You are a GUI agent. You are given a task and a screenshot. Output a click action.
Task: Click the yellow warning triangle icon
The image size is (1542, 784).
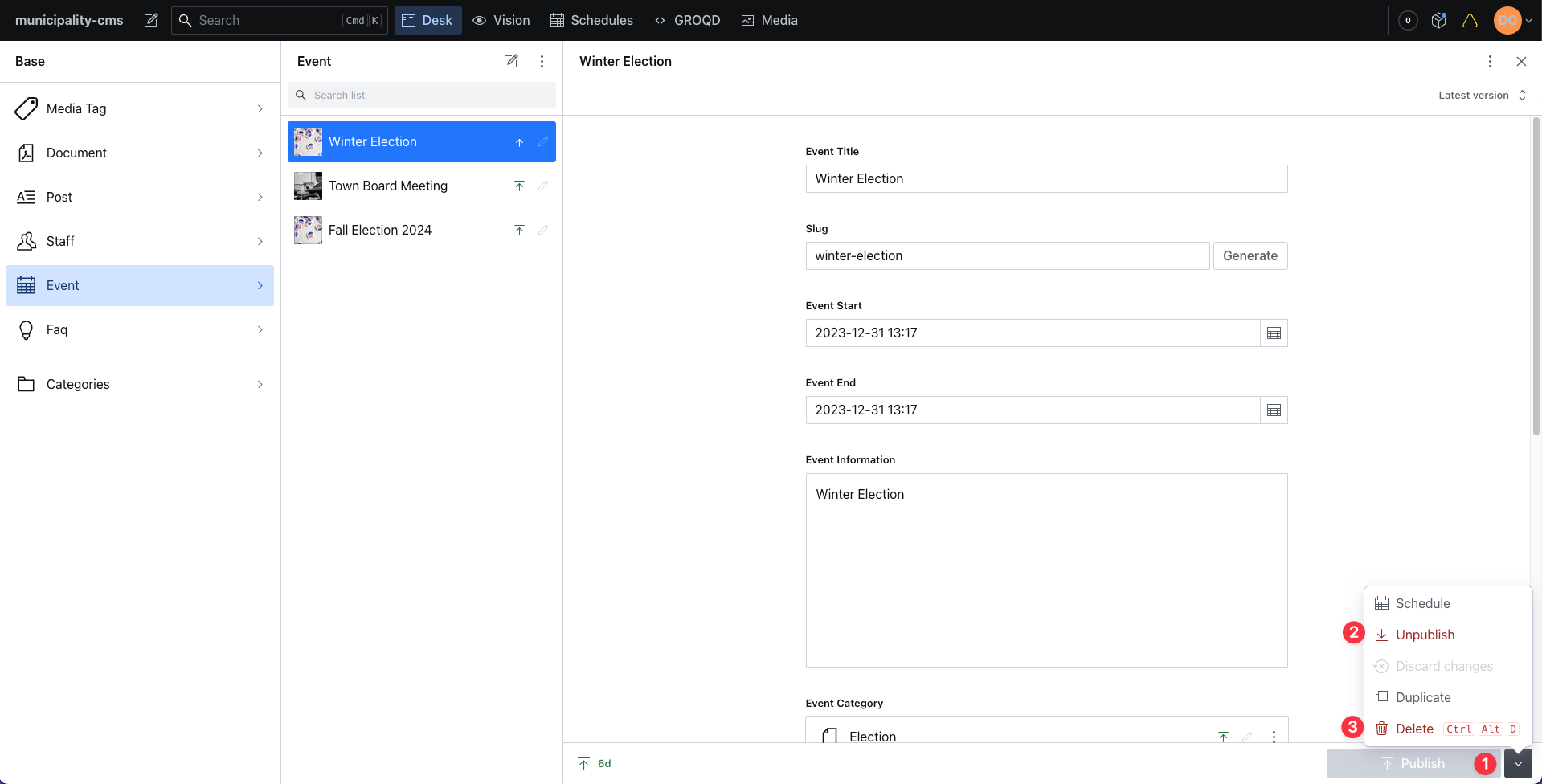pos(1471,20)
